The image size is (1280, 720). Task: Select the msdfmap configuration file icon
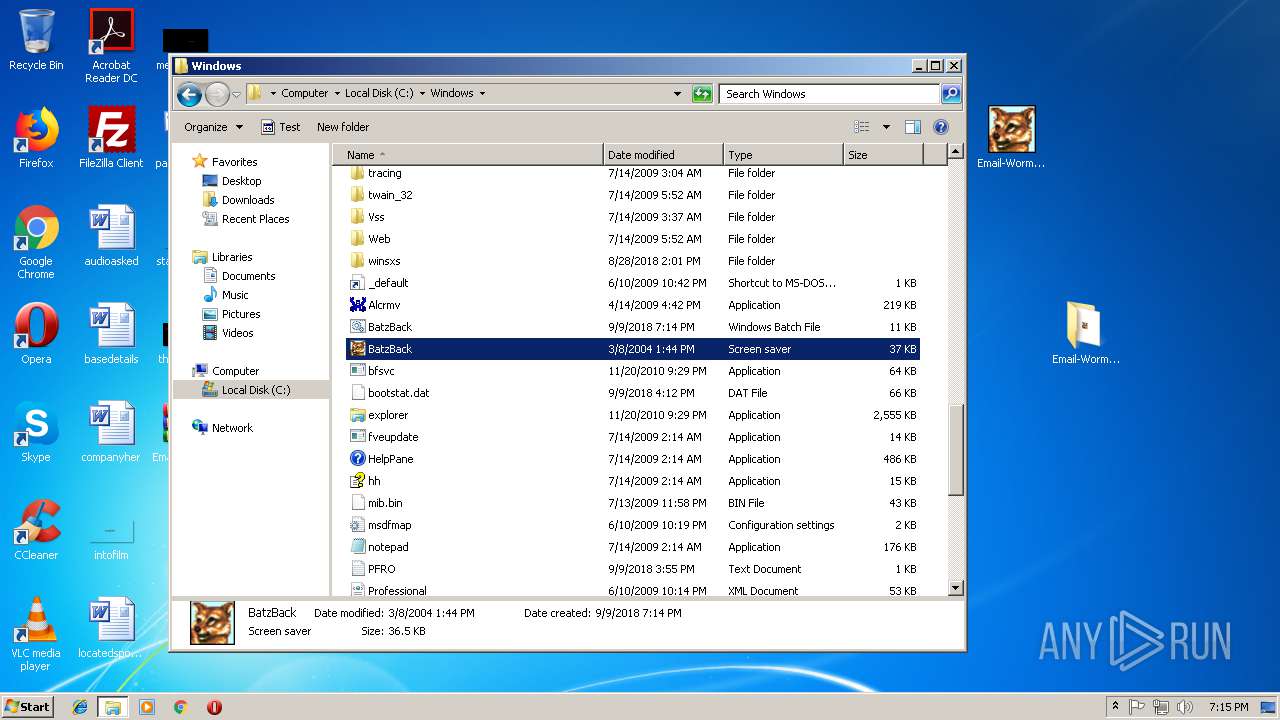(358, 525)
